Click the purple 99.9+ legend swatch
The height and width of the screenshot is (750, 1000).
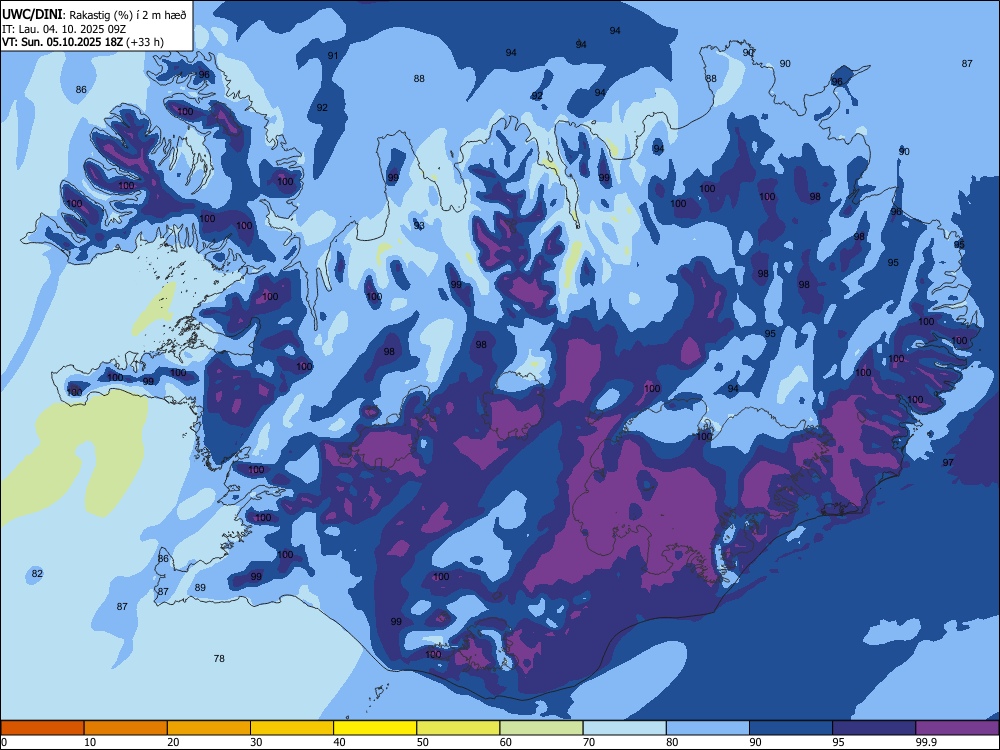coord(957,728)
